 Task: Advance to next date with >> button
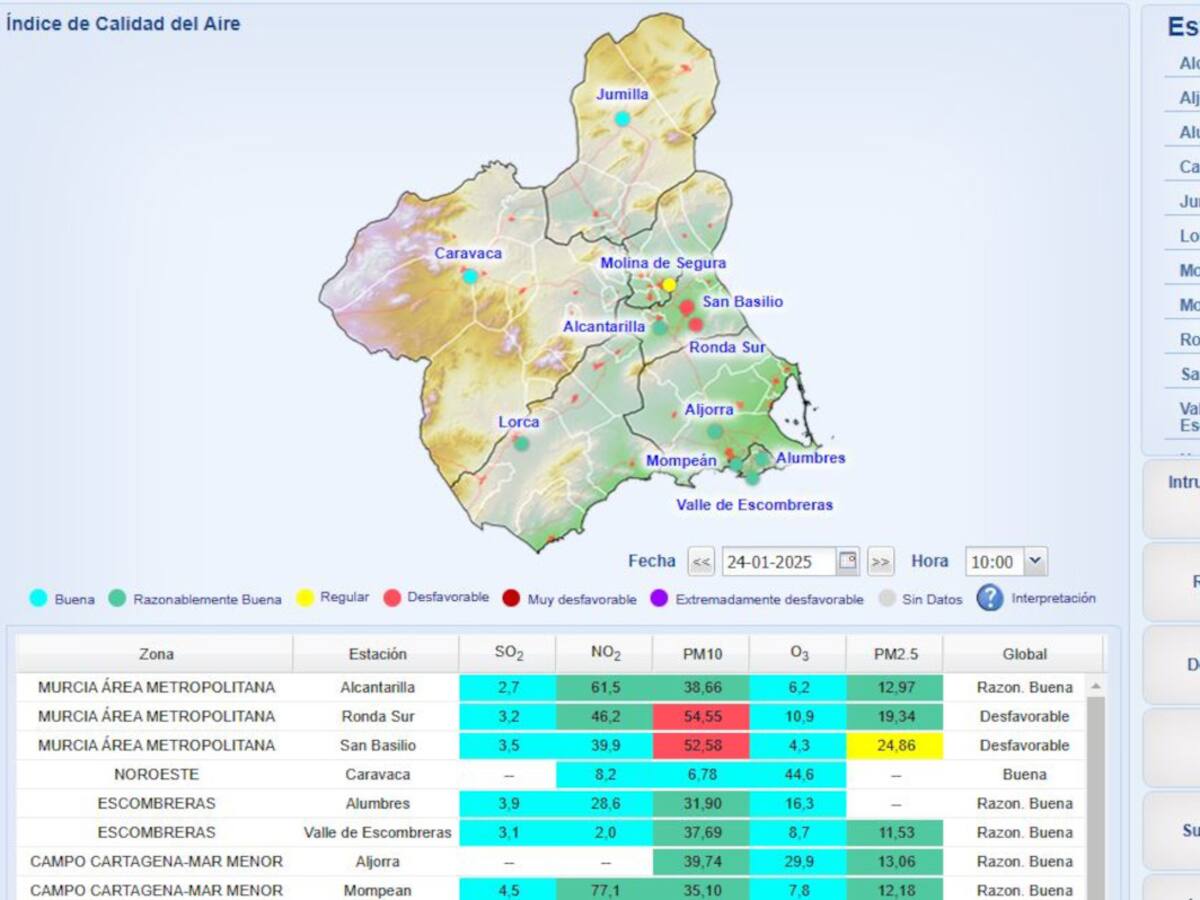pos(880,562)
